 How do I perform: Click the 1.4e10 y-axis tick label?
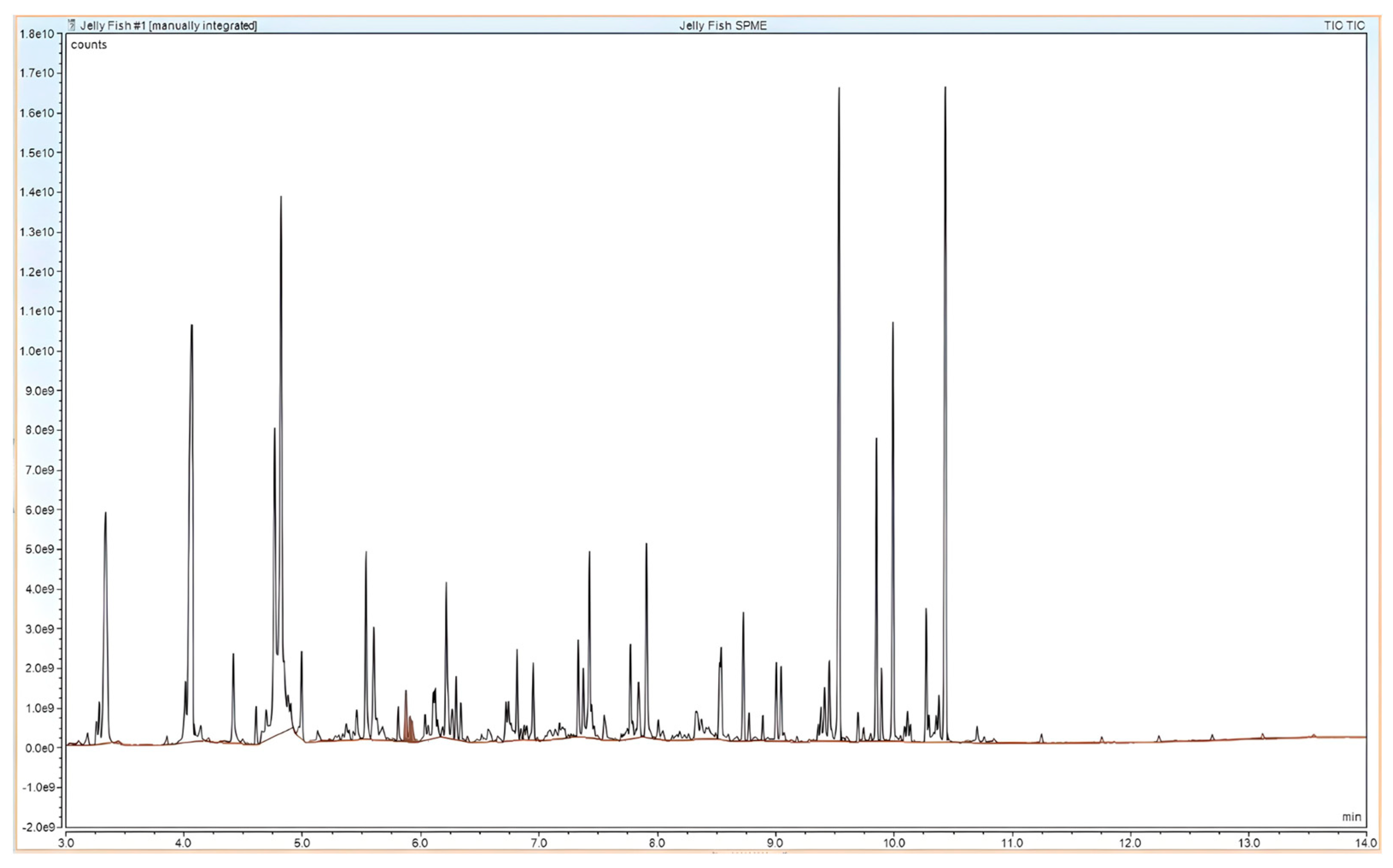[37, 192]
